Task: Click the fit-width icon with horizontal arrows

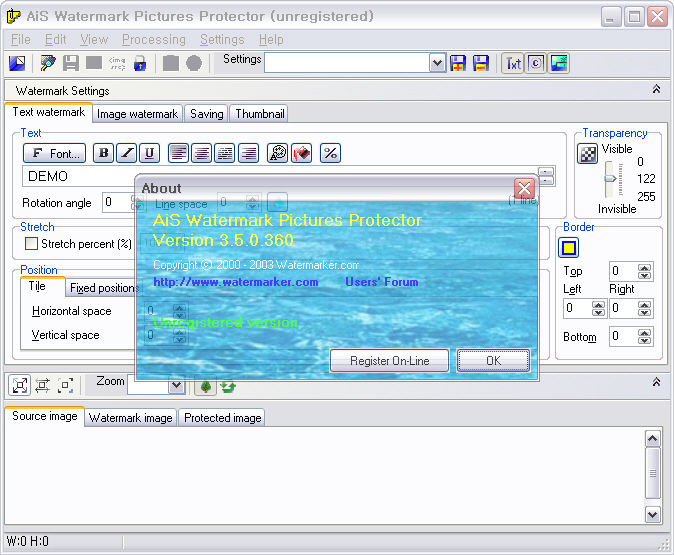Action: coord(43,385)
